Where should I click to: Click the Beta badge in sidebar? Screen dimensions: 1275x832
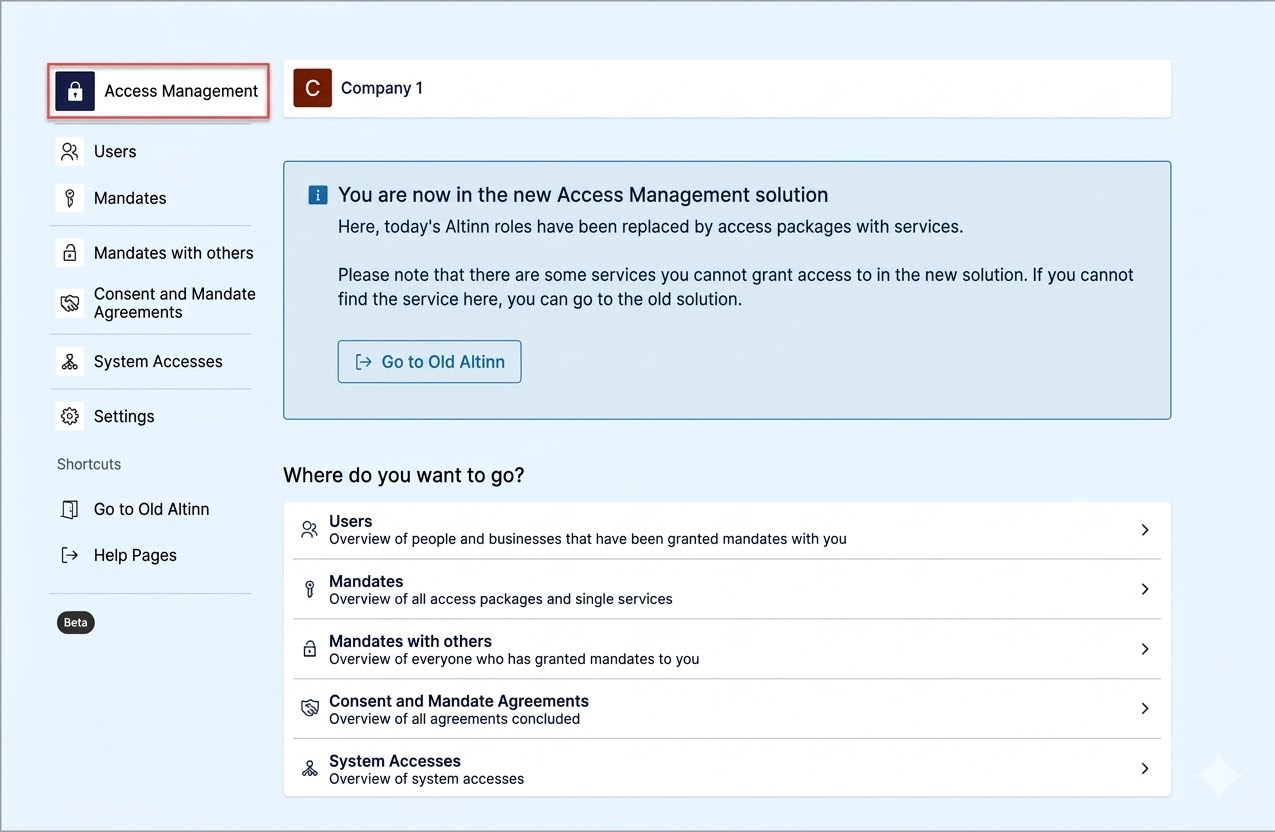pos(75,622)
